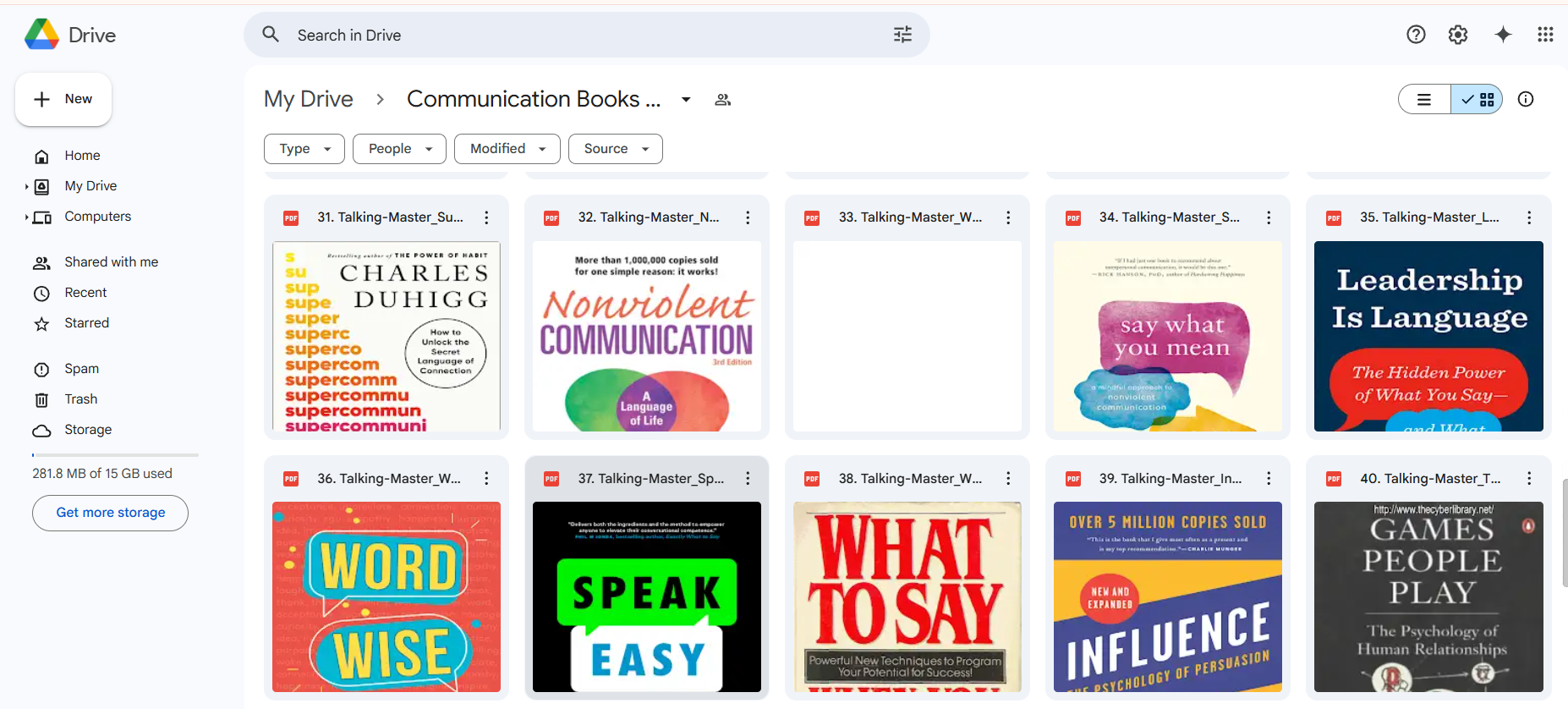The height and width of the screenshot is (709, 1568).
Task: Open the Settings gear icon
Action: coord(1458,35)
